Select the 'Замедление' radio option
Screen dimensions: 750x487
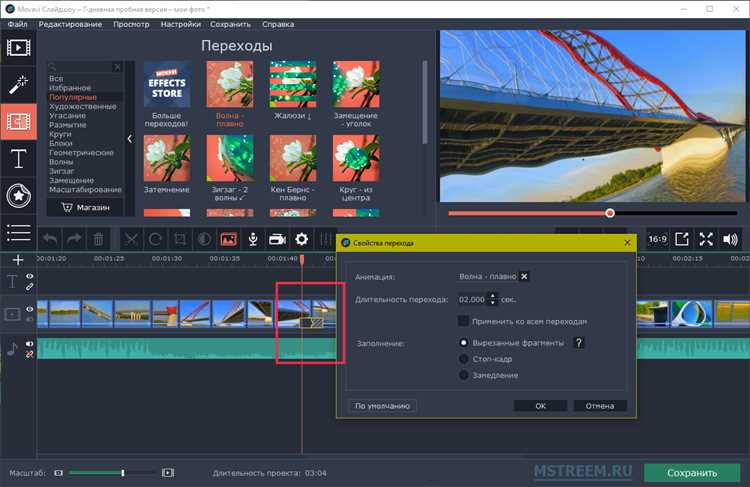[x=464, y=374]
